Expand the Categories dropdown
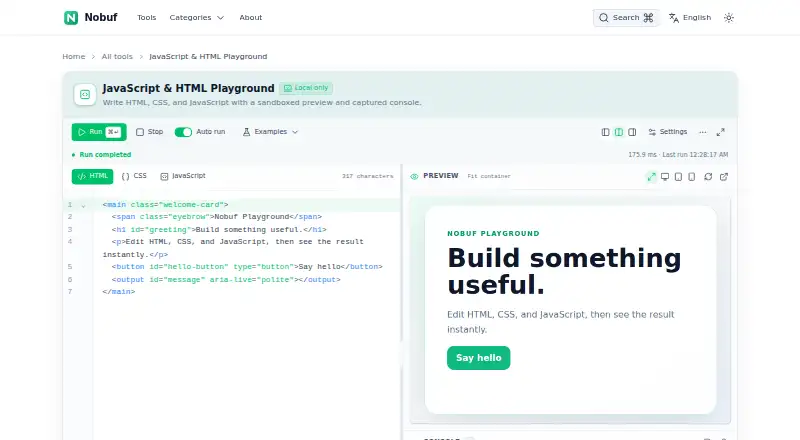The height and width of the screenshot is (440, 800). pos(196,17)
